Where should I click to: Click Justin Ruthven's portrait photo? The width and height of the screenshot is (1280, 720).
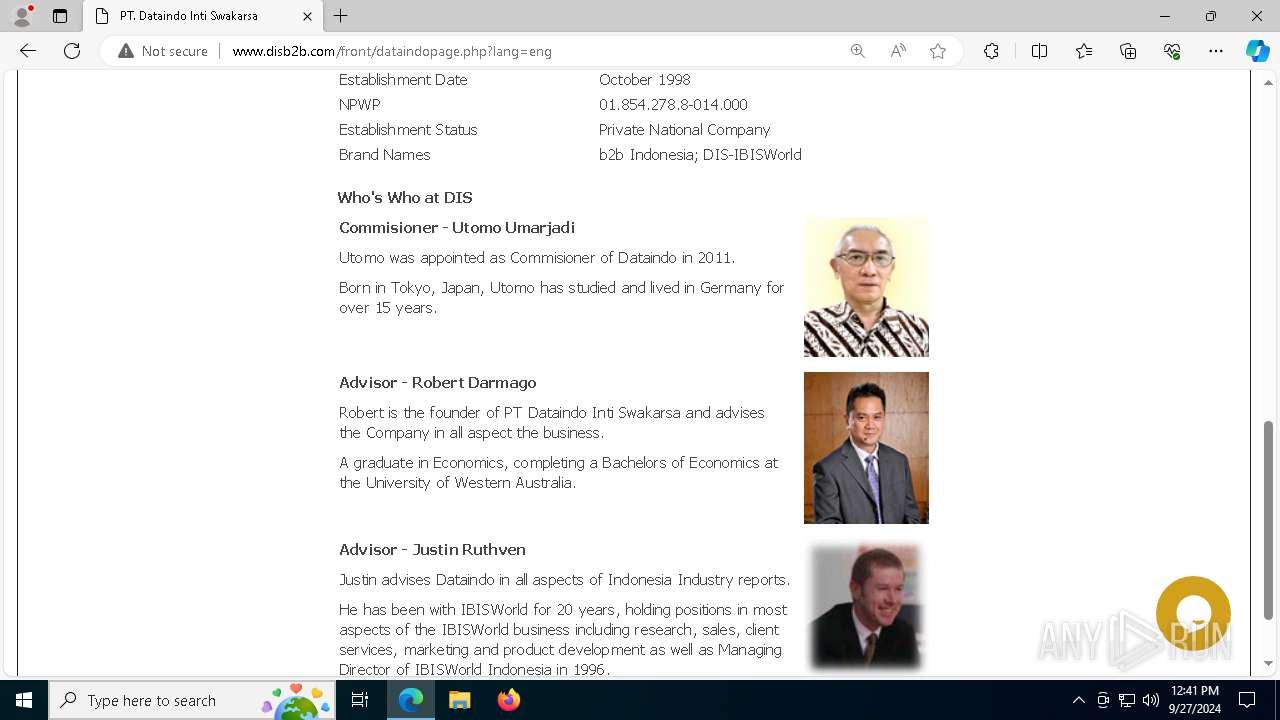pos(866,607)
